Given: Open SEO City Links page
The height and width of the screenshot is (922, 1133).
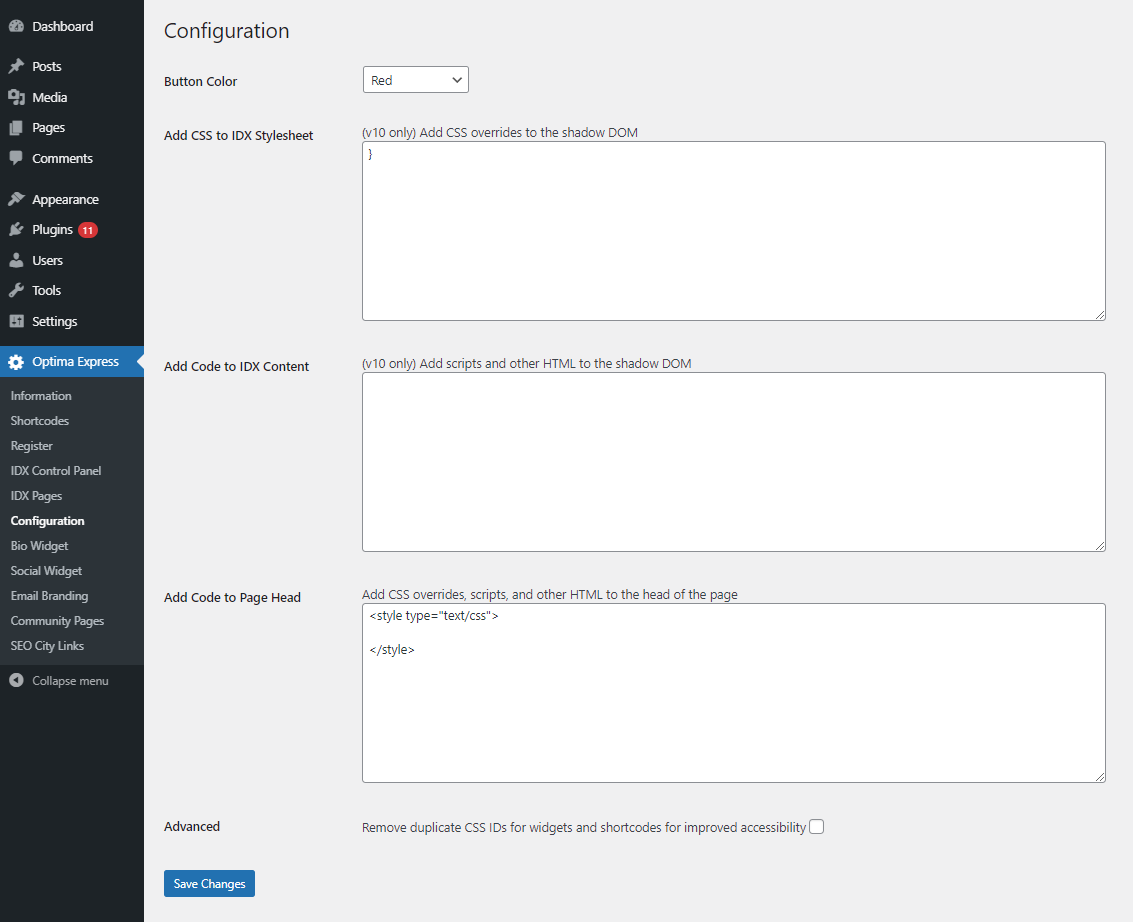Looking at the screenshot, I should (47, 646).
